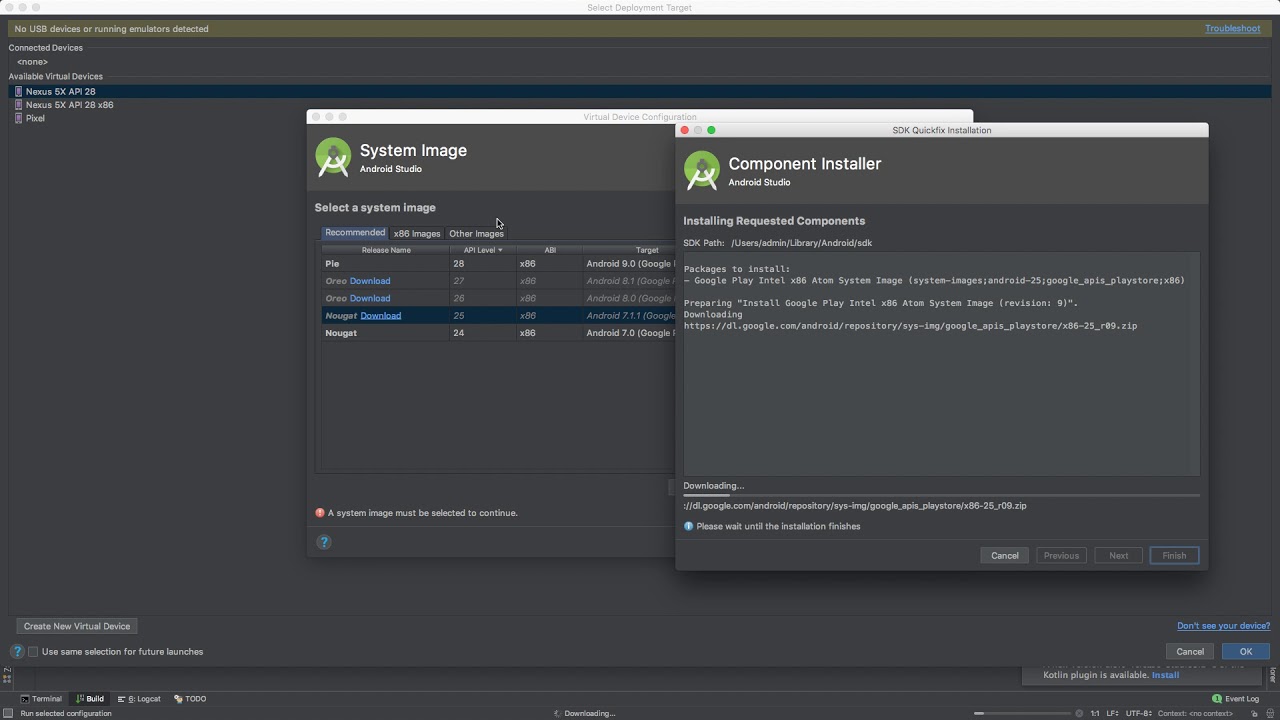This screenshot has height=720, width=1280.
Task: Click the Structure side tool window icon
Action: coord(6,679)
